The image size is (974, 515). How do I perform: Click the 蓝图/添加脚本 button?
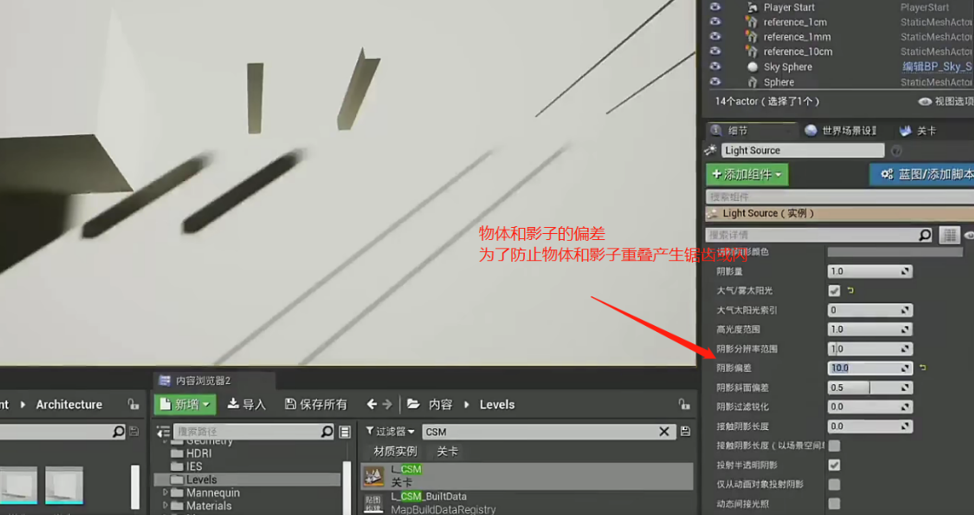924,174
